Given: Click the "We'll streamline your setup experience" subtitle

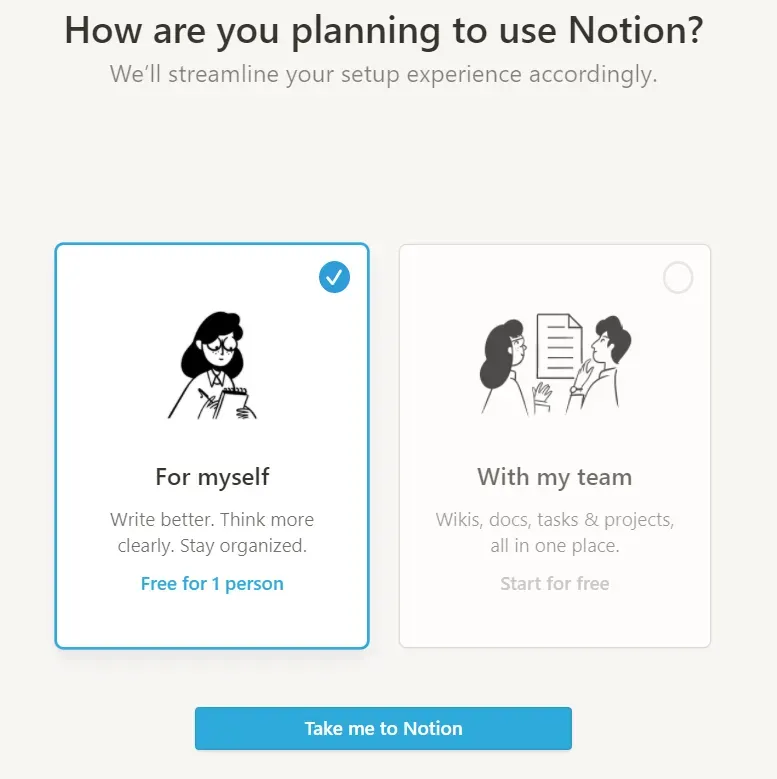Looking at the screenshot, I should tap(384, 75).
